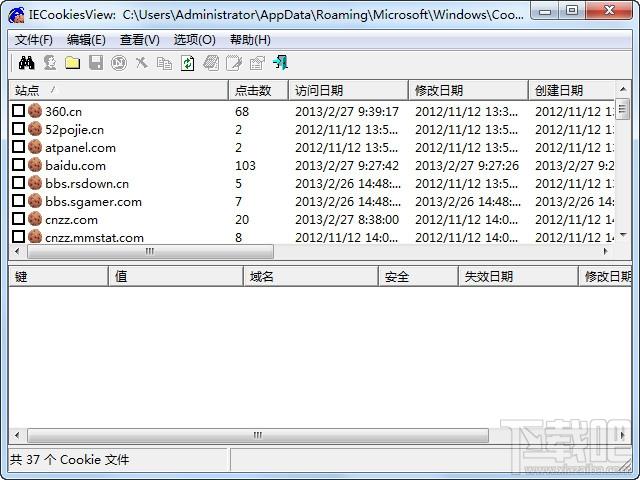This screenshot has width=640, height=480.
Task: Click the upper list vertical scrollbar thumb
Action: 622,109
